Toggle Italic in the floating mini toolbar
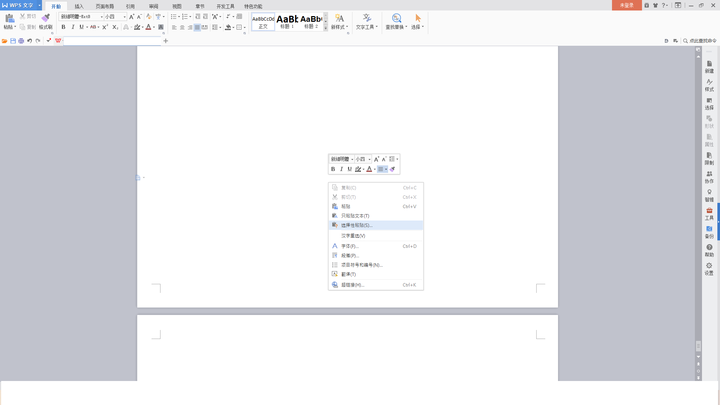Screen dimensions: 720x405 coord(341,169)
